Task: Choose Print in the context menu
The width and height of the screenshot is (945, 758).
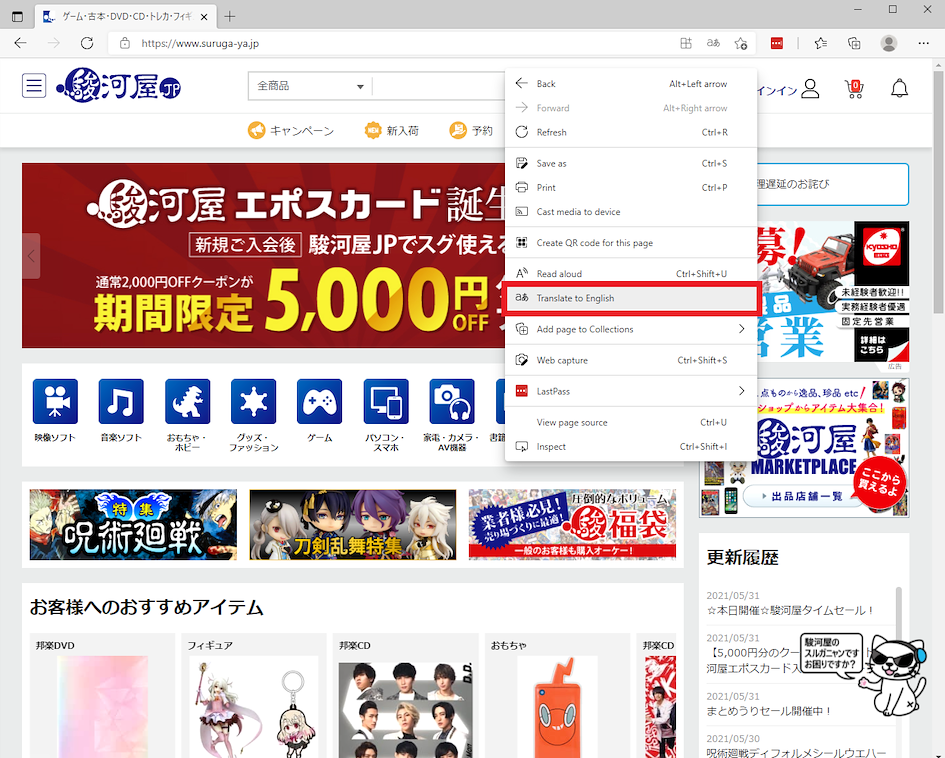Action: pos(631,187)
